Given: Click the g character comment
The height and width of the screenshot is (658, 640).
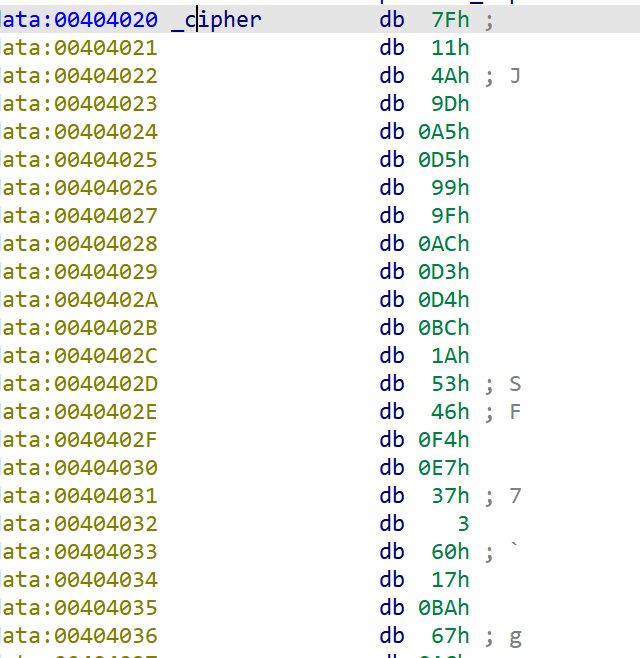Looking at the screenshot, I should 515,637.
